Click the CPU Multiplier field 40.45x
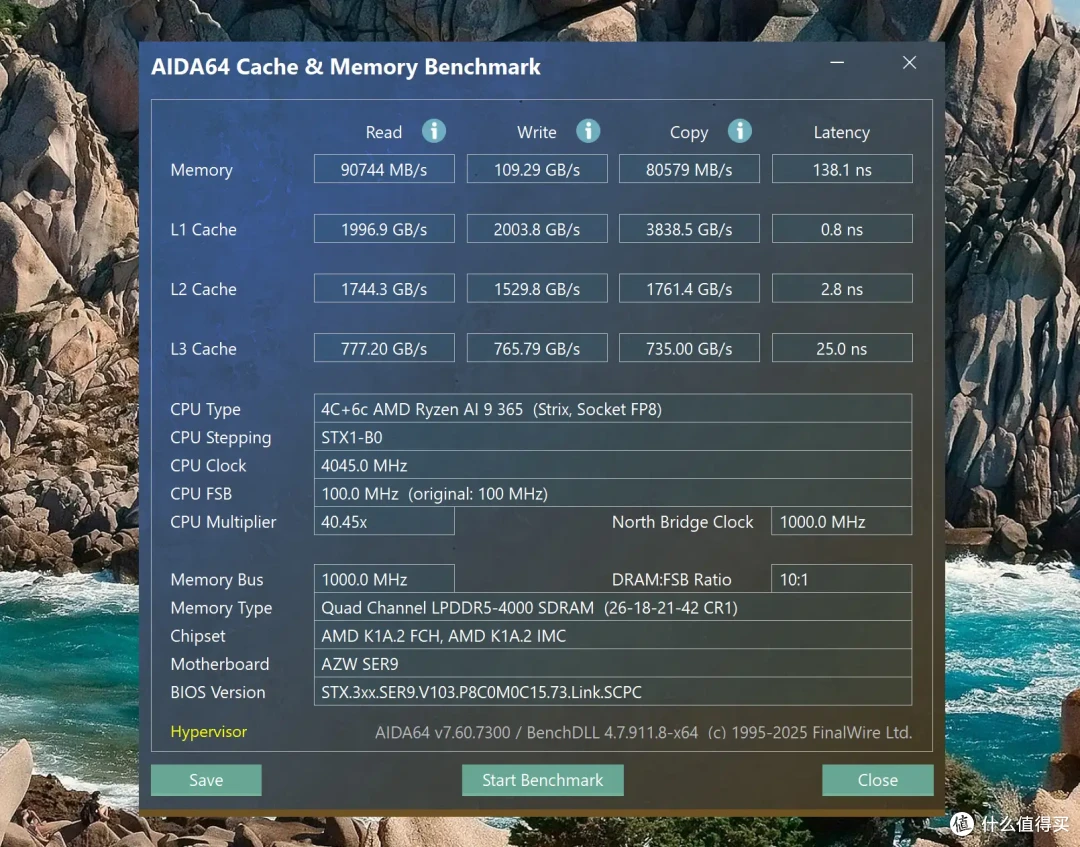 point(384,522)
